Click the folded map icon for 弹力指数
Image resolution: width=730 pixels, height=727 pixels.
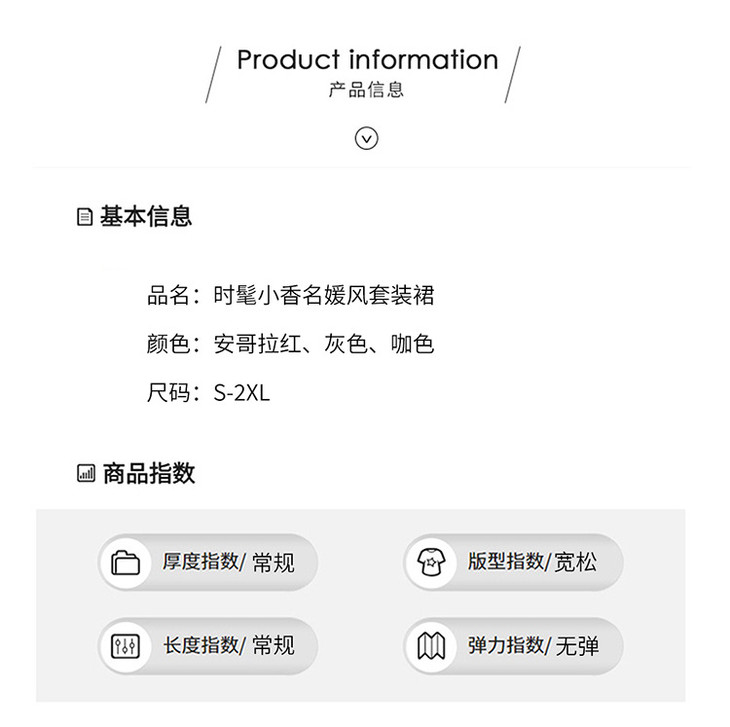(x=431, y=646)
